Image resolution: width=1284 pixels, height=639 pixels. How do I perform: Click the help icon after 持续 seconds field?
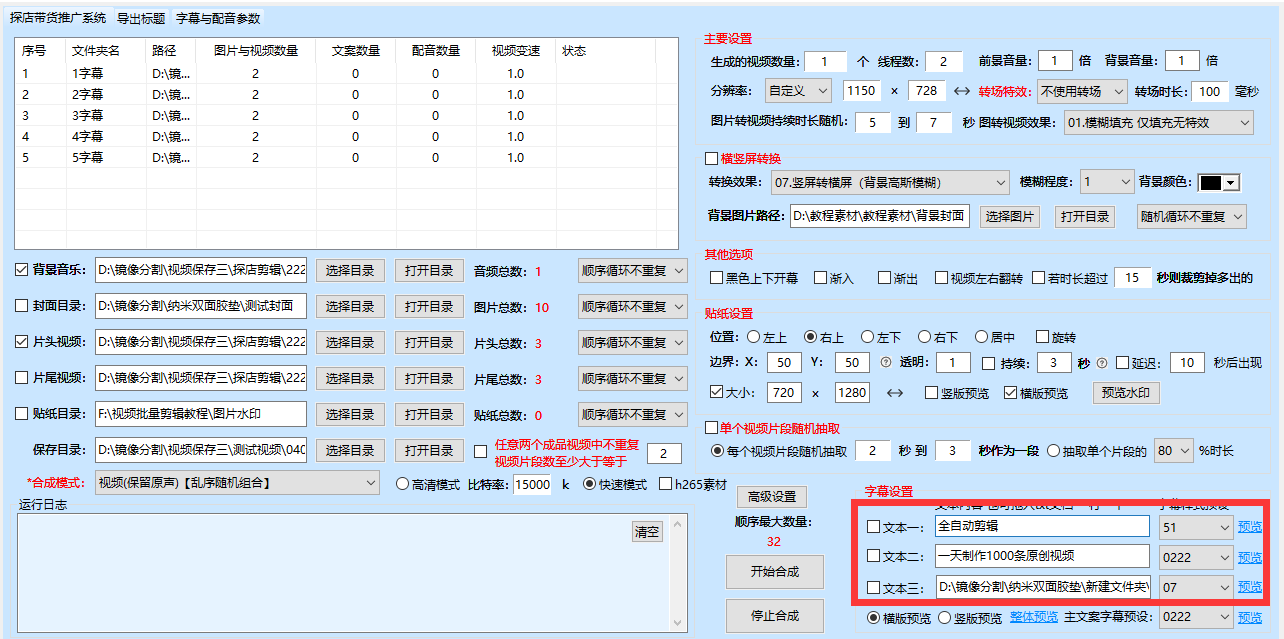coord(1102,362)
